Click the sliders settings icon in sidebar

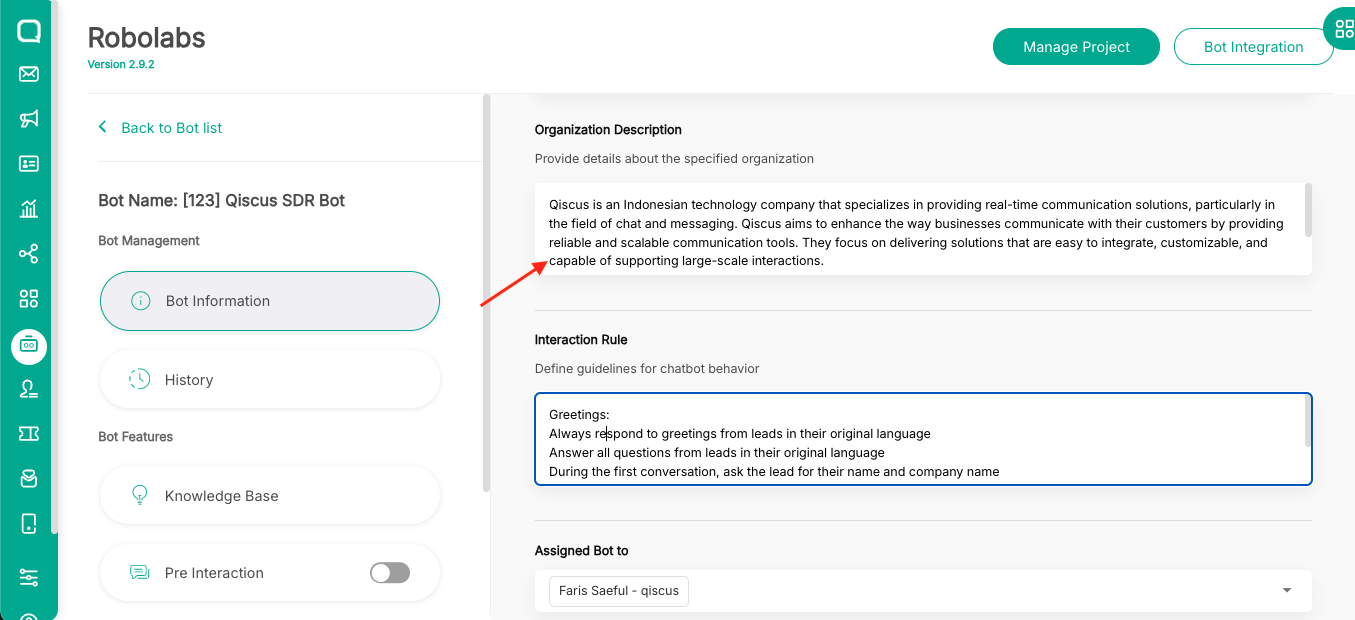click(x=29, y=578)
